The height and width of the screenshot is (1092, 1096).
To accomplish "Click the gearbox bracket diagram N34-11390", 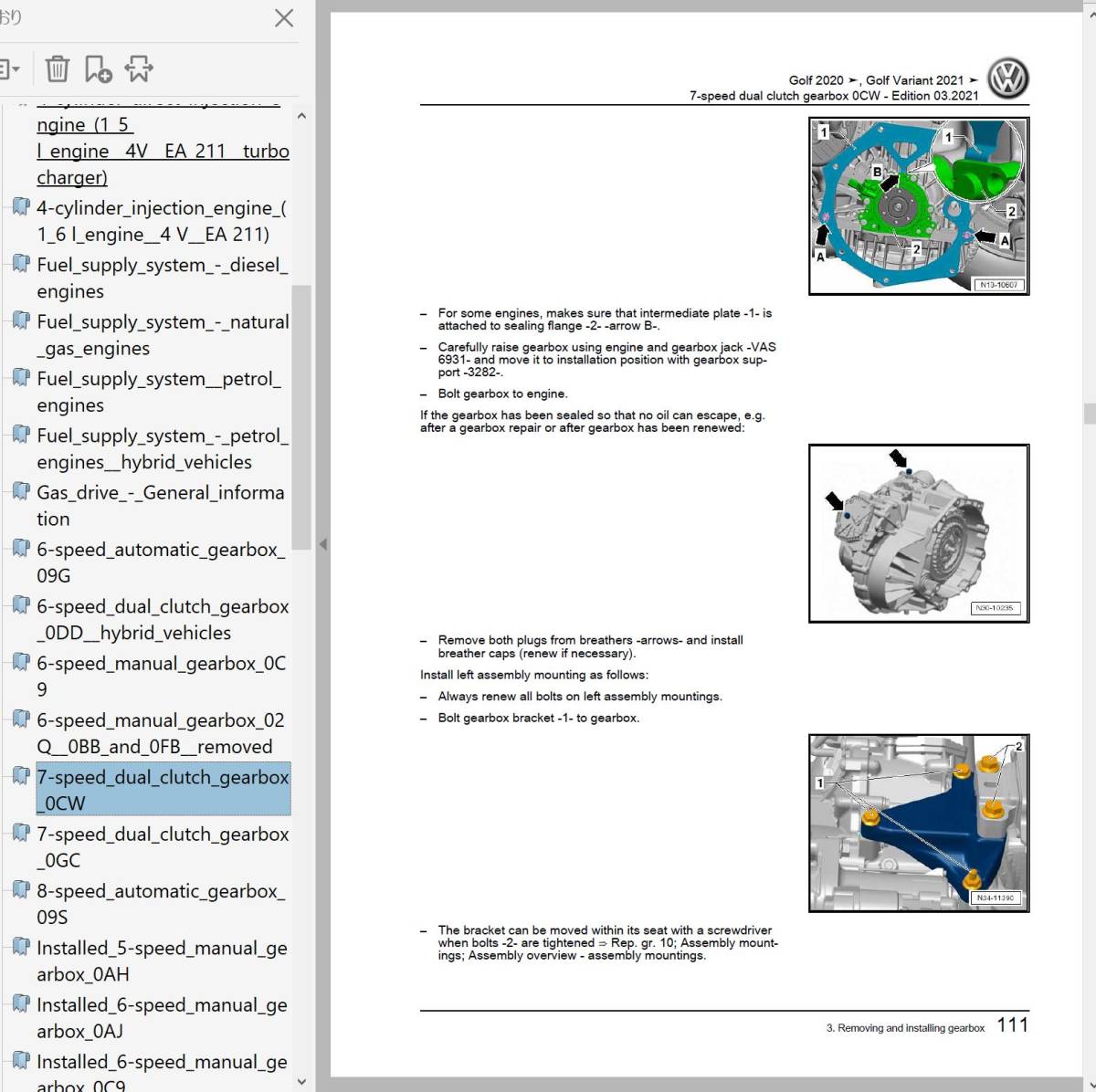I will [919, 823].
